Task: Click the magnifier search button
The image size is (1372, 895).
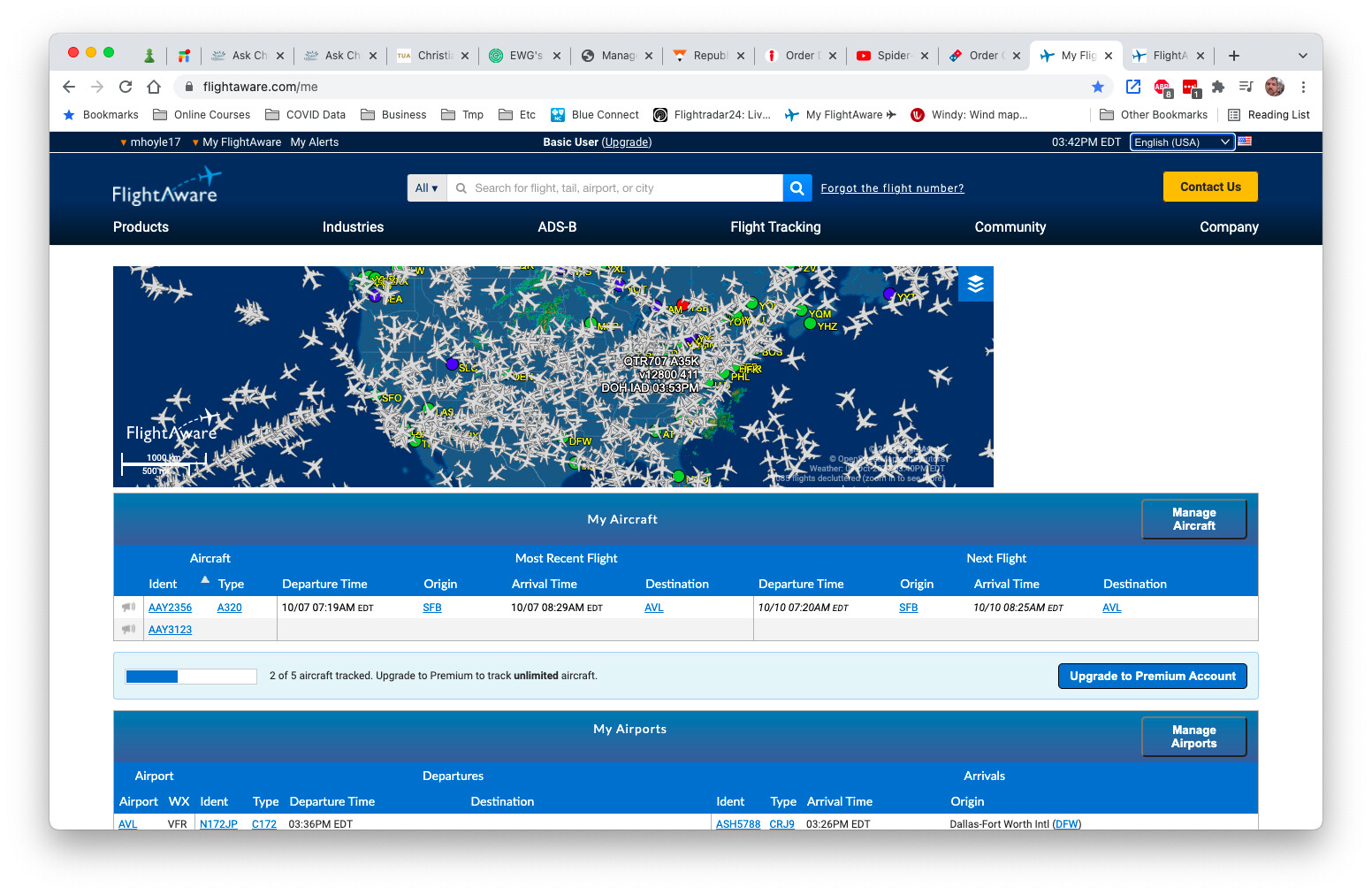Action: pyautogui.click(x=797, y=187)
